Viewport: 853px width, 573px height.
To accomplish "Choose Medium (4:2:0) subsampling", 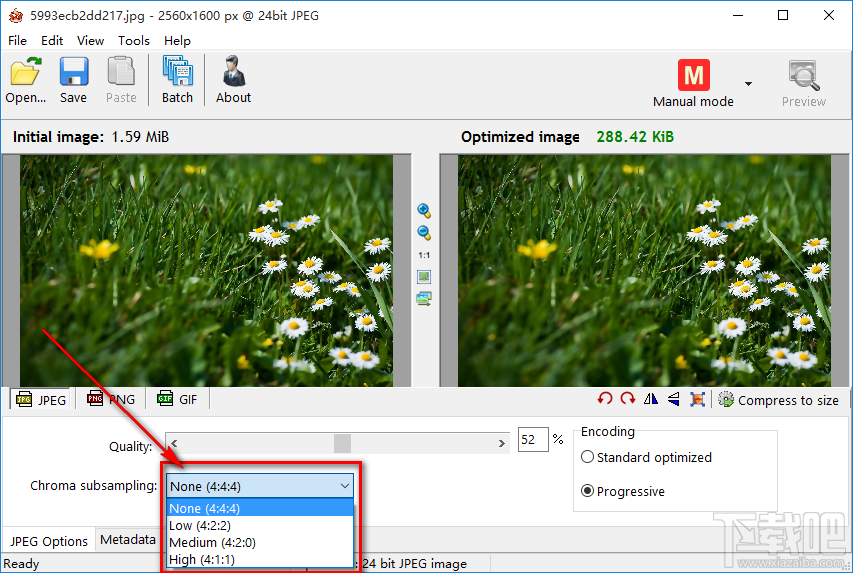I will coord(260,543).
